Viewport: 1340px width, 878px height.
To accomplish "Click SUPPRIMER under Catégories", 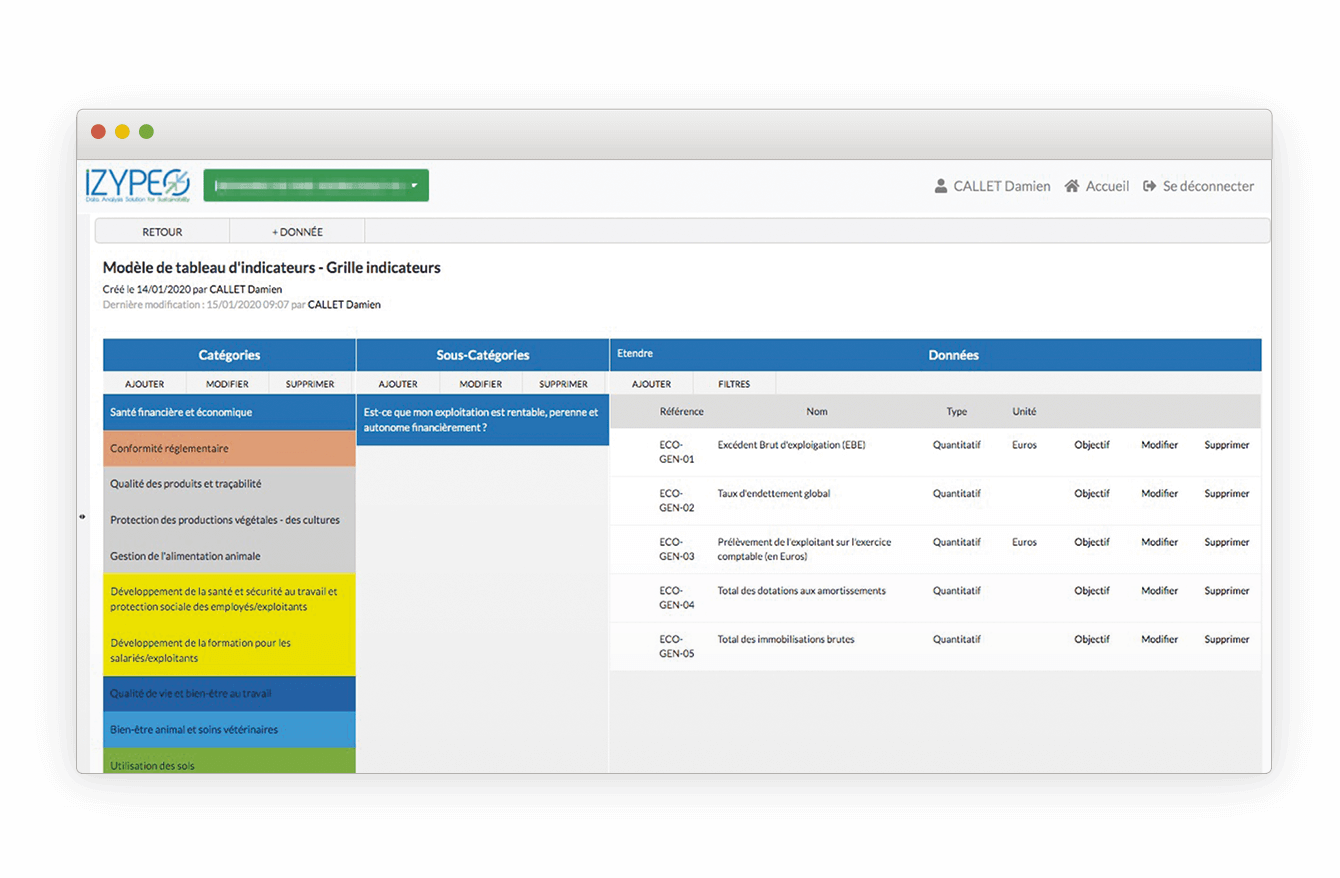I will click(x=310, y=384).
